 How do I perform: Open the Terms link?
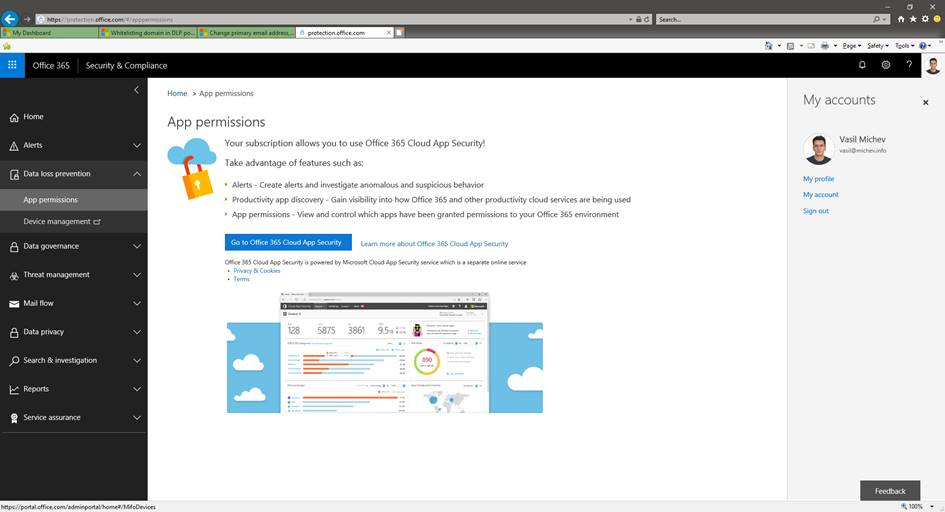(x=241, y=279)
